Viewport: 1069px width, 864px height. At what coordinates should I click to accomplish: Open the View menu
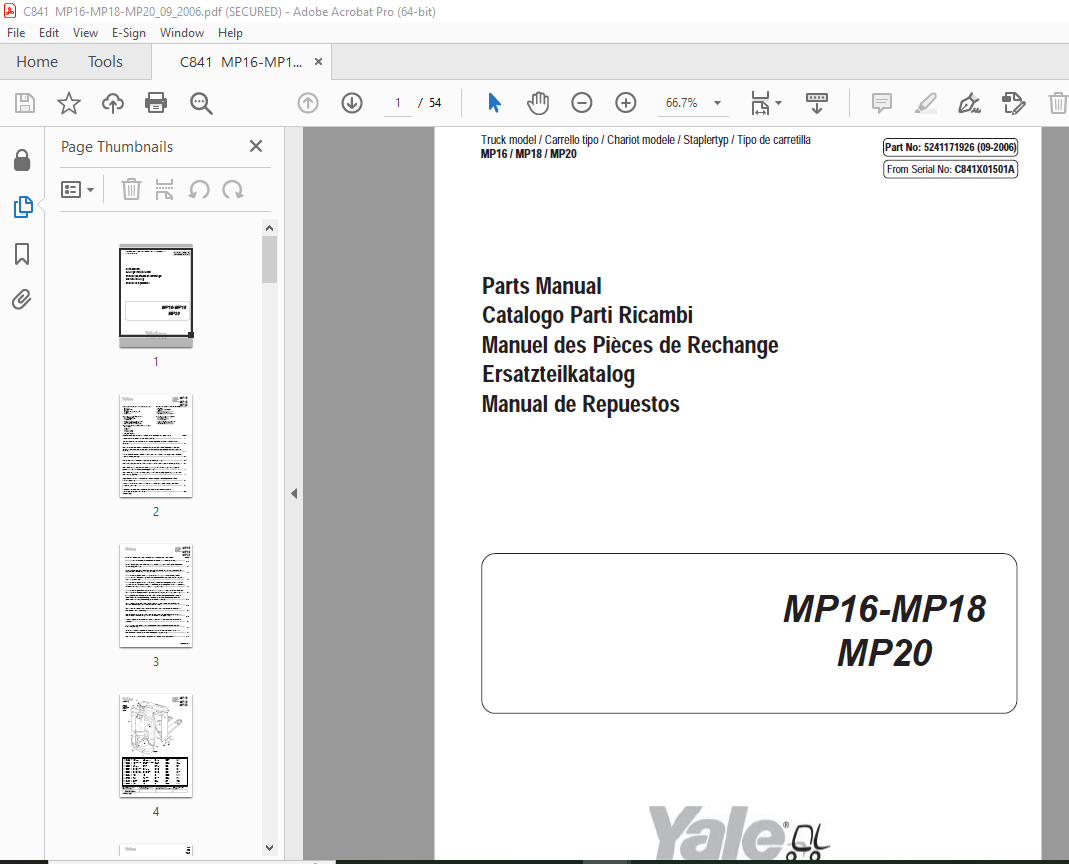click(x=85, y=33)
